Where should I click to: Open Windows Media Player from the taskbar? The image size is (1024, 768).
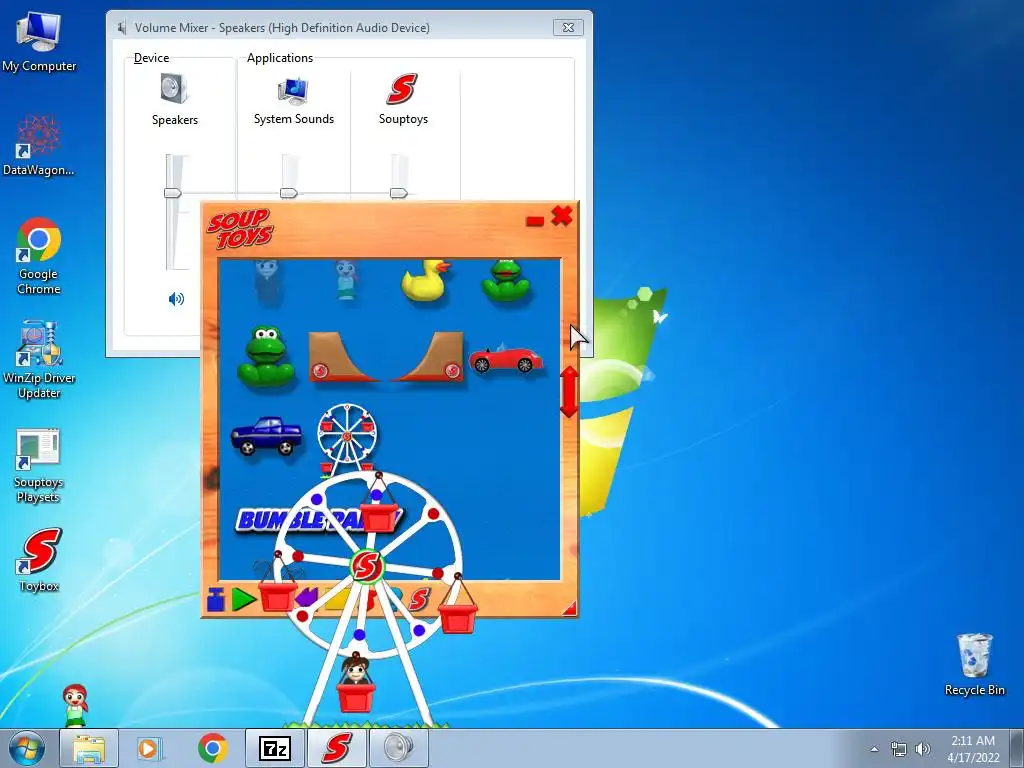pyautogui.click(x=149, y=748)
